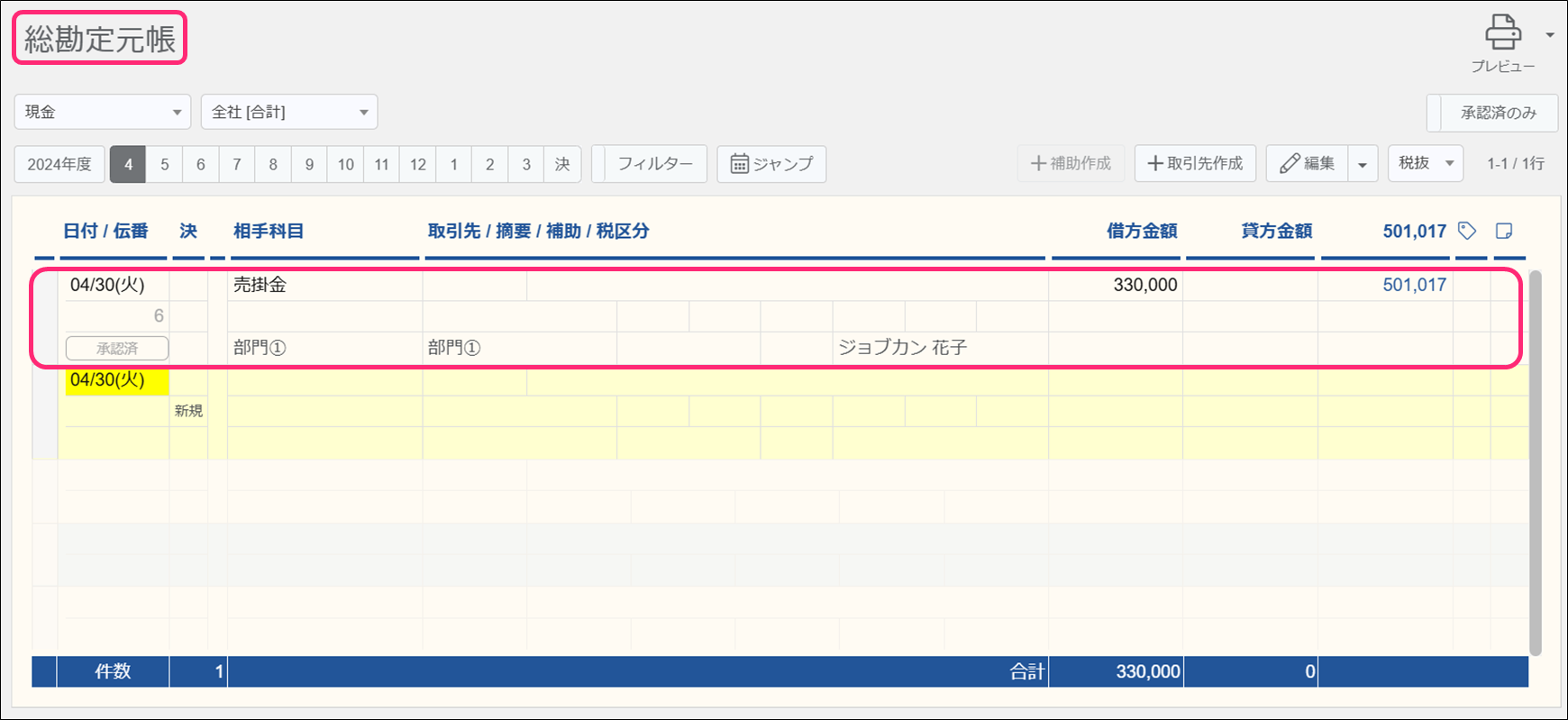Click the tag icon in header
Viewport: 1568px width, 720px height.
click(1467, 231)
